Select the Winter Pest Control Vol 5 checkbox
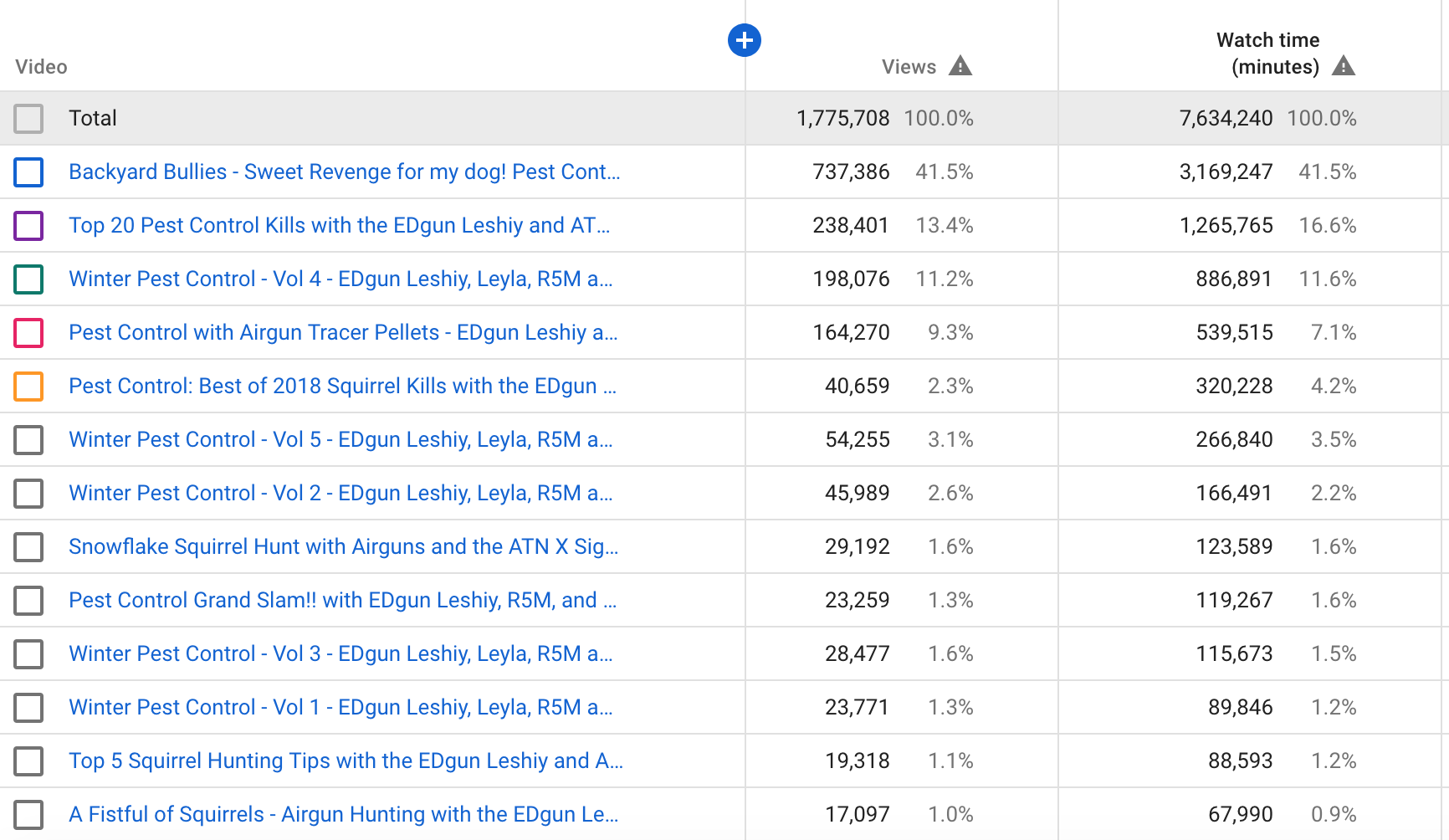This screenshot has width=1449, height=840. pos(28,440)
